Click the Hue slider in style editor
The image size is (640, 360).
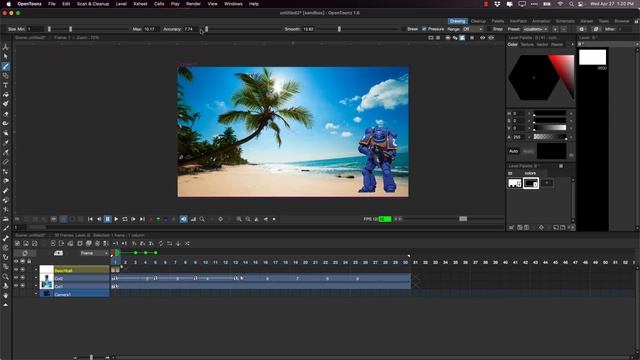[550, 113]
